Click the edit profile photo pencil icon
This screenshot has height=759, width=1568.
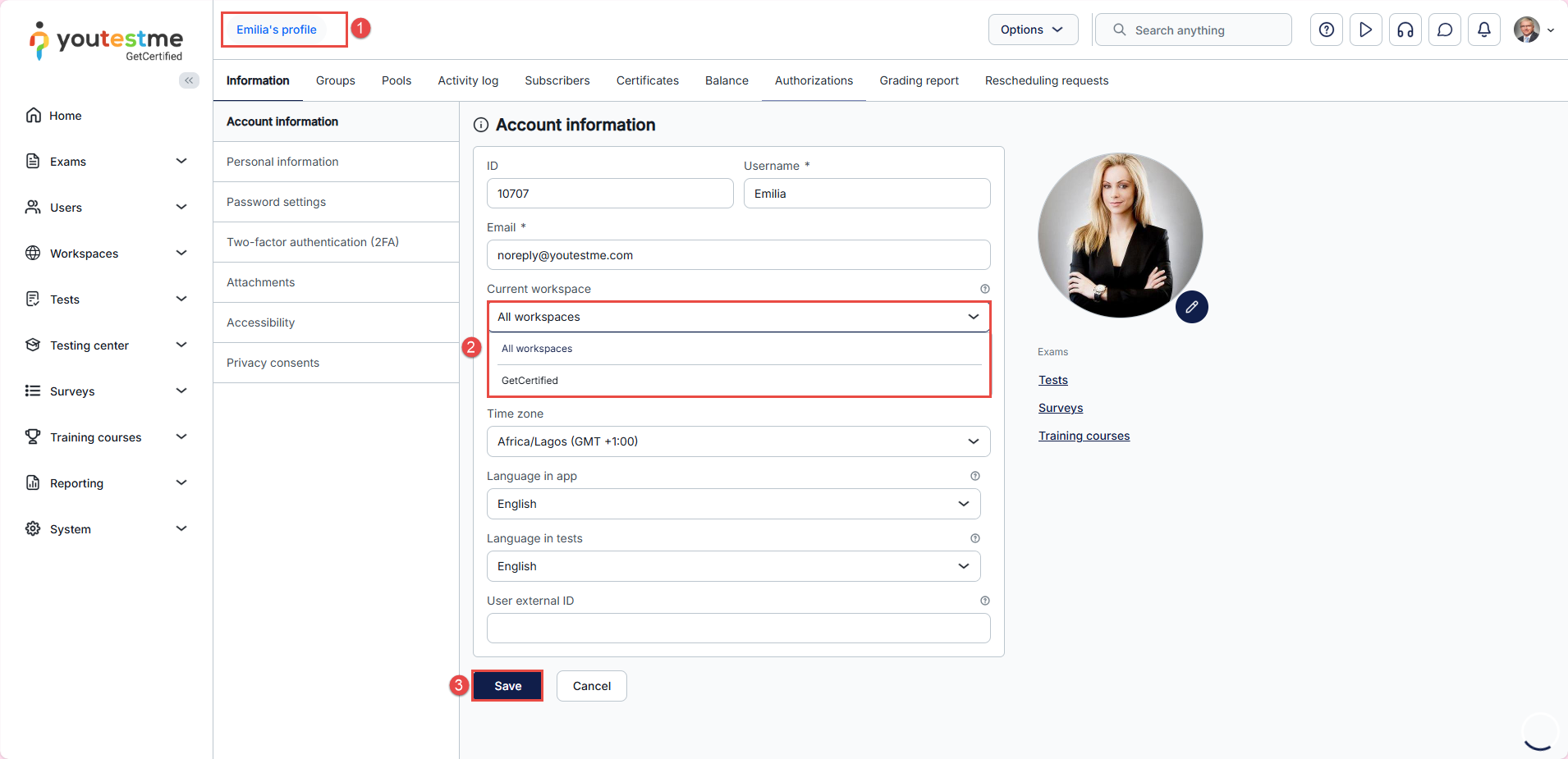click(x=1191, y=307)
